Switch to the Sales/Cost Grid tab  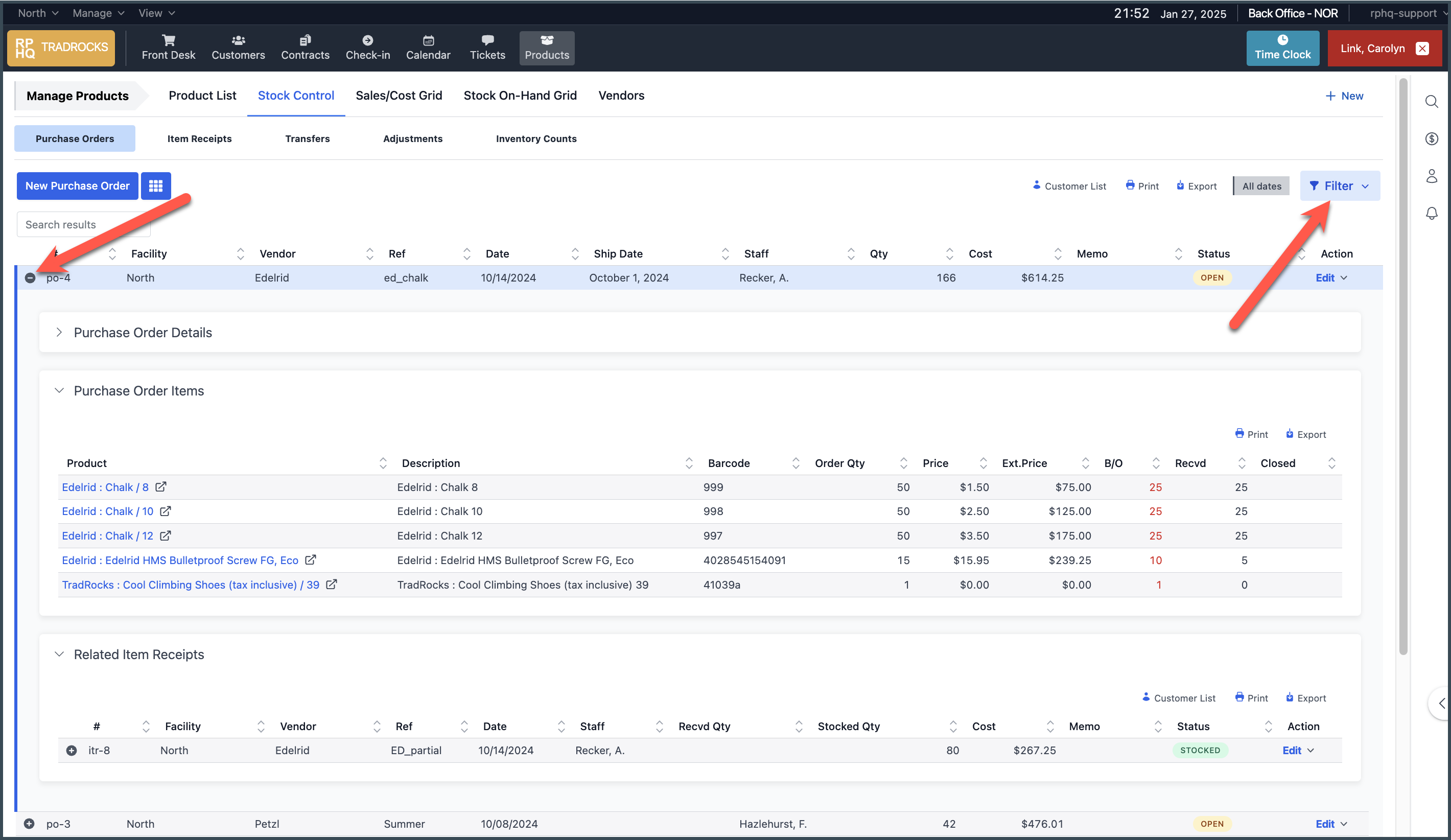coord(399,96)
